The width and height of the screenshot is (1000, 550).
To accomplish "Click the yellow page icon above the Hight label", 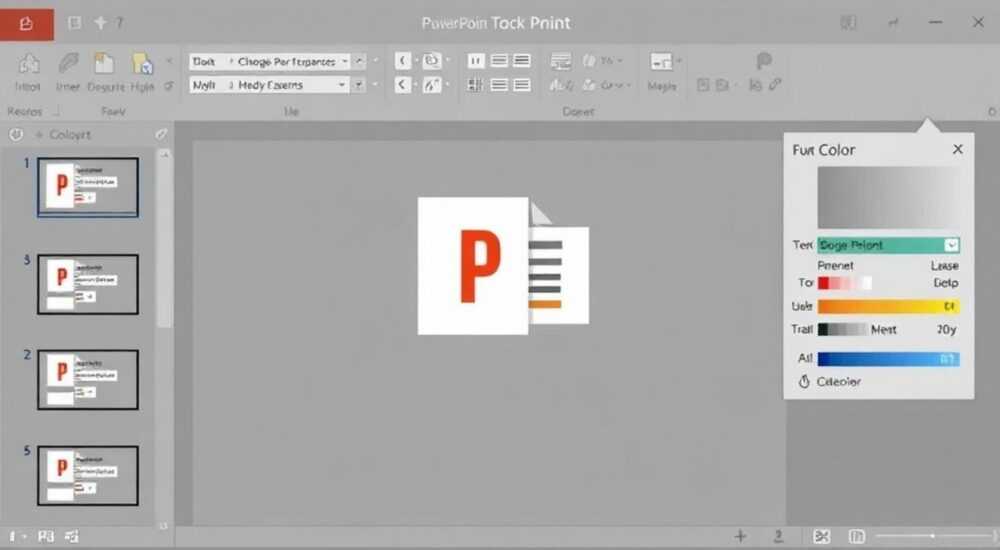I will (x=142, y=63).
